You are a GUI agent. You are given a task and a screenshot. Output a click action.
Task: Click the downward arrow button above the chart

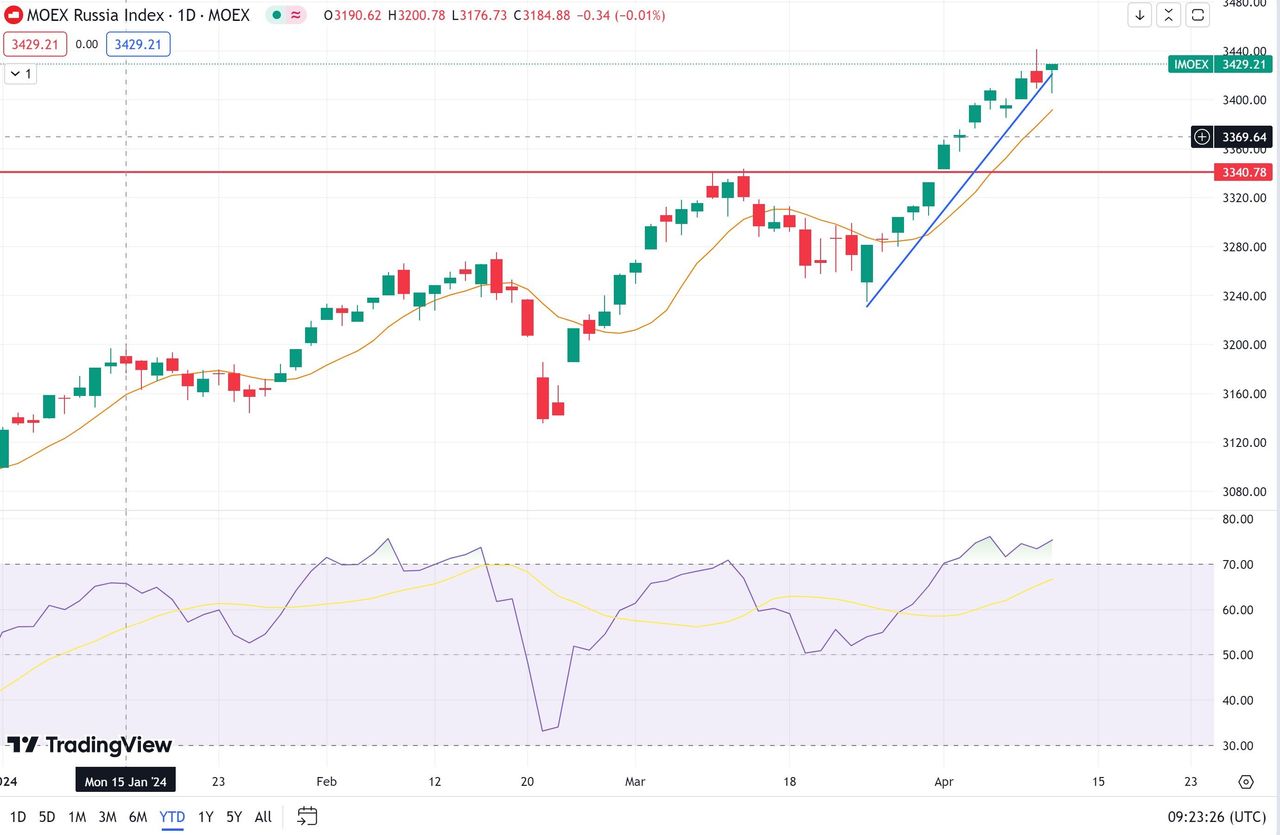(x=1140, y=15)
